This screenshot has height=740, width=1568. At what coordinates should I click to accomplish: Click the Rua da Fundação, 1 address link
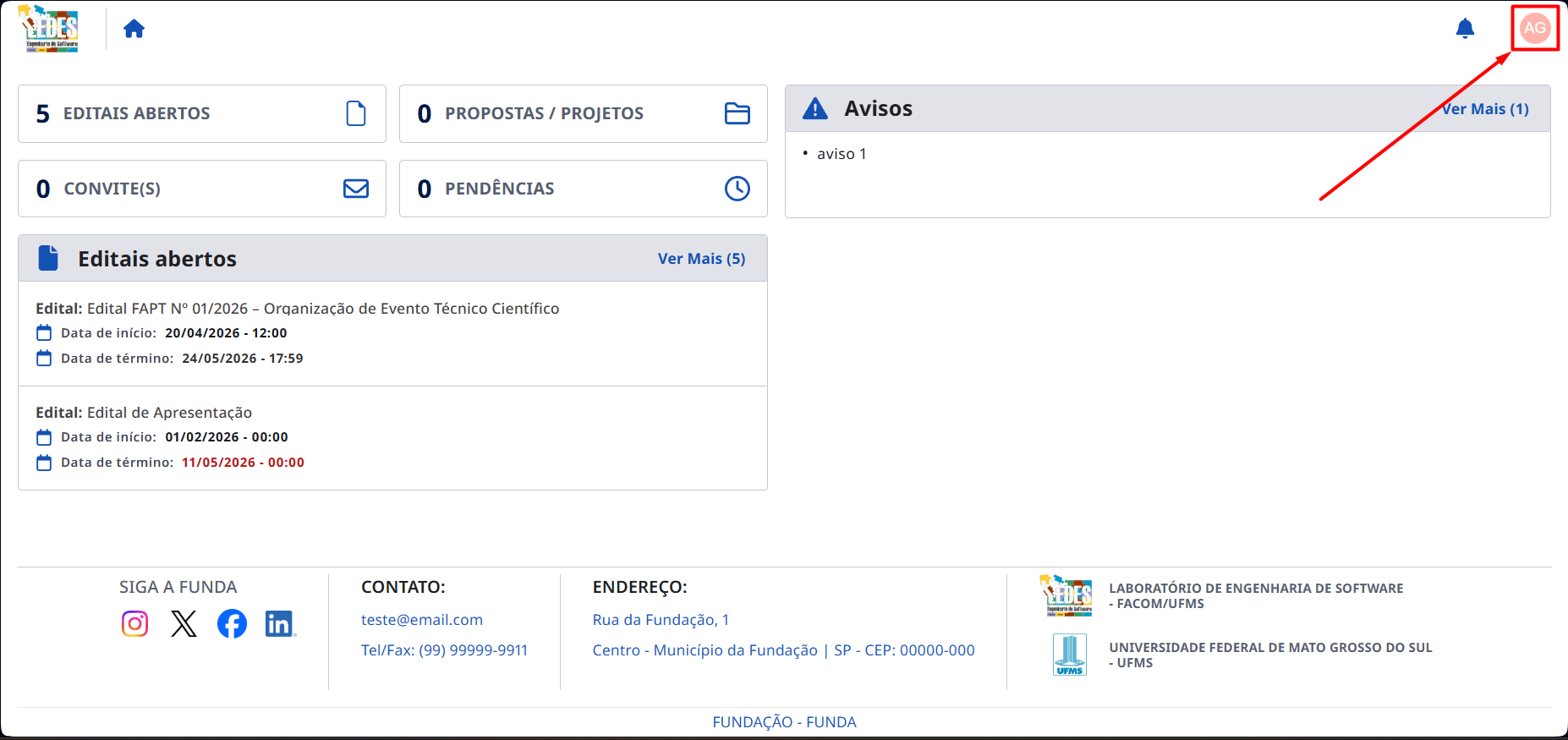(661, 620)
